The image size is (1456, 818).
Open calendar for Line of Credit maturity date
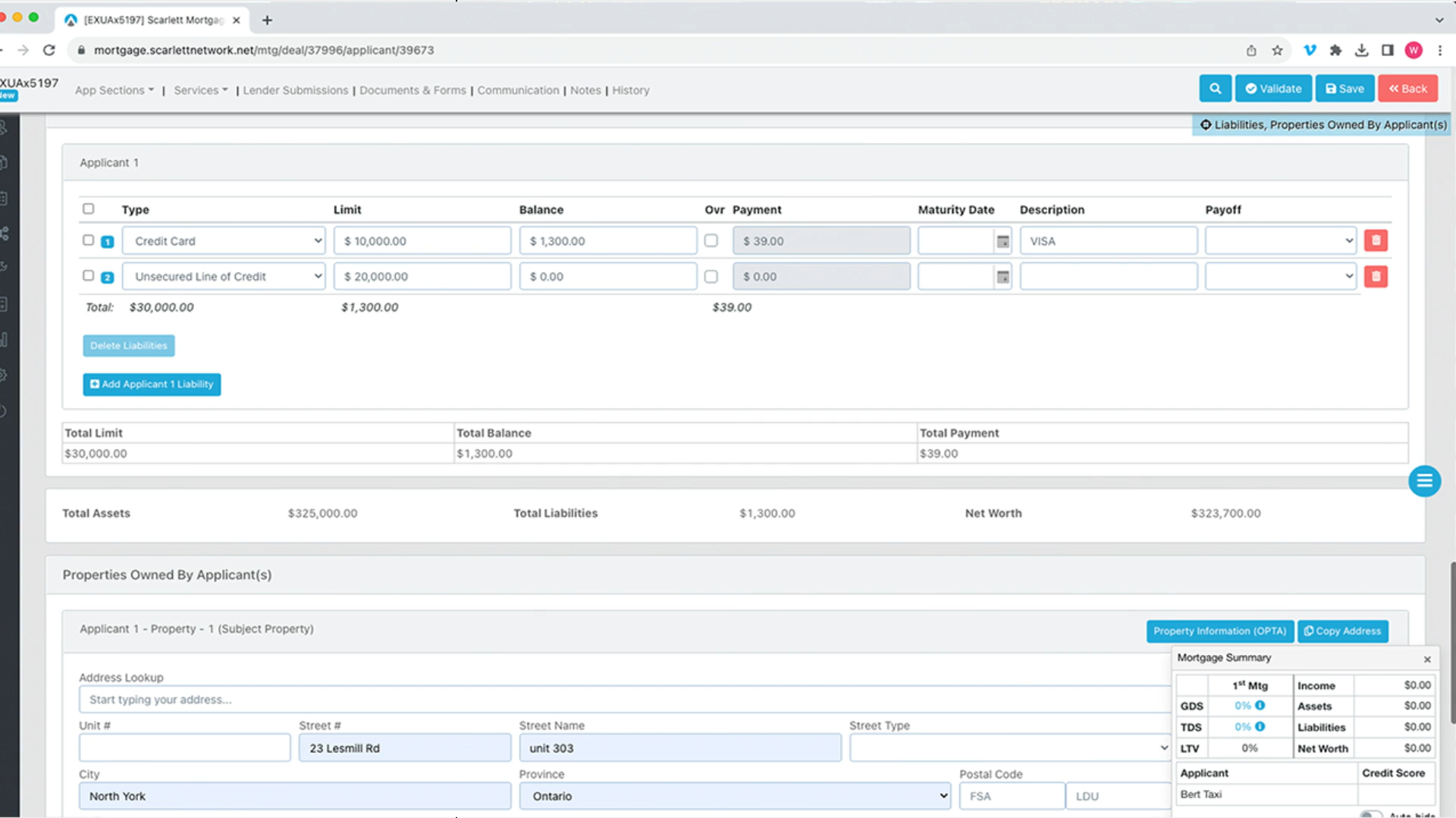(x=1003, y=277)
